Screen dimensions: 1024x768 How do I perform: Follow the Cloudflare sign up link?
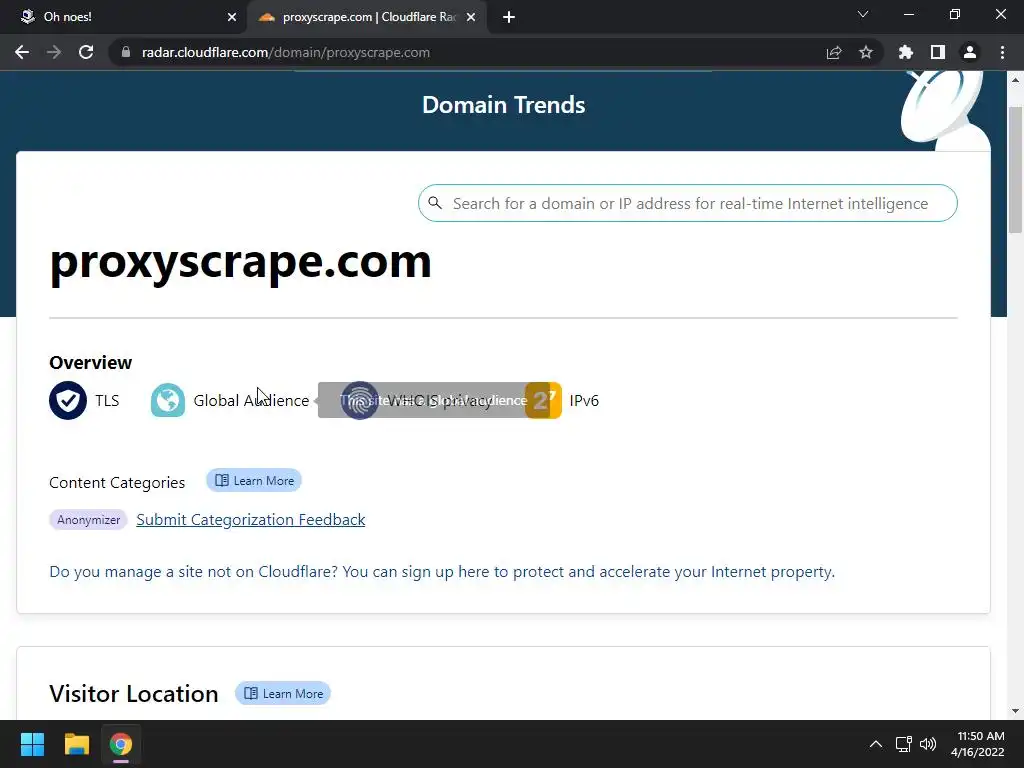pyautogui.click(x=442, y=571)
